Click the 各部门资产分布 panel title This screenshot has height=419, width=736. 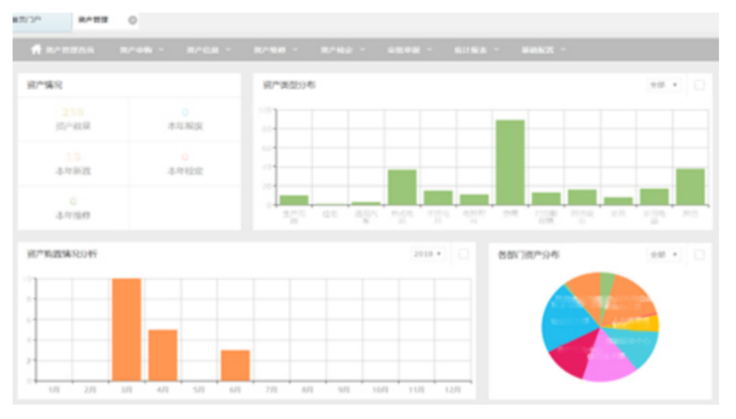tap(529, 255)
